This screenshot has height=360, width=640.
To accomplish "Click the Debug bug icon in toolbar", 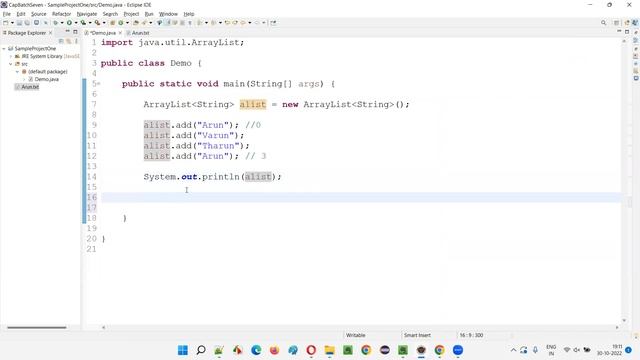I will click(56, 23).
